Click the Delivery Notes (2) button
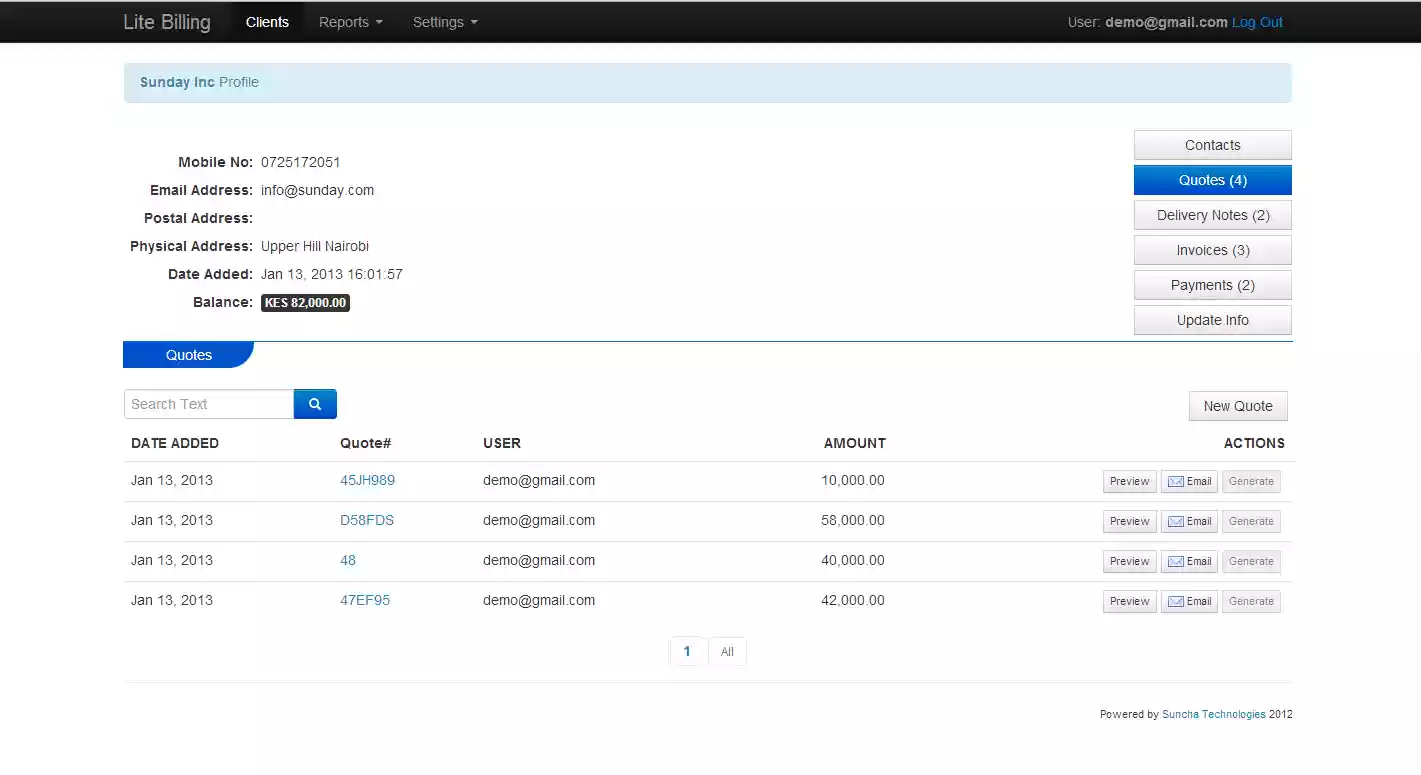The height and width of the screenshot is (775, 1421). pyautogui.click(x=1212, y=215)
